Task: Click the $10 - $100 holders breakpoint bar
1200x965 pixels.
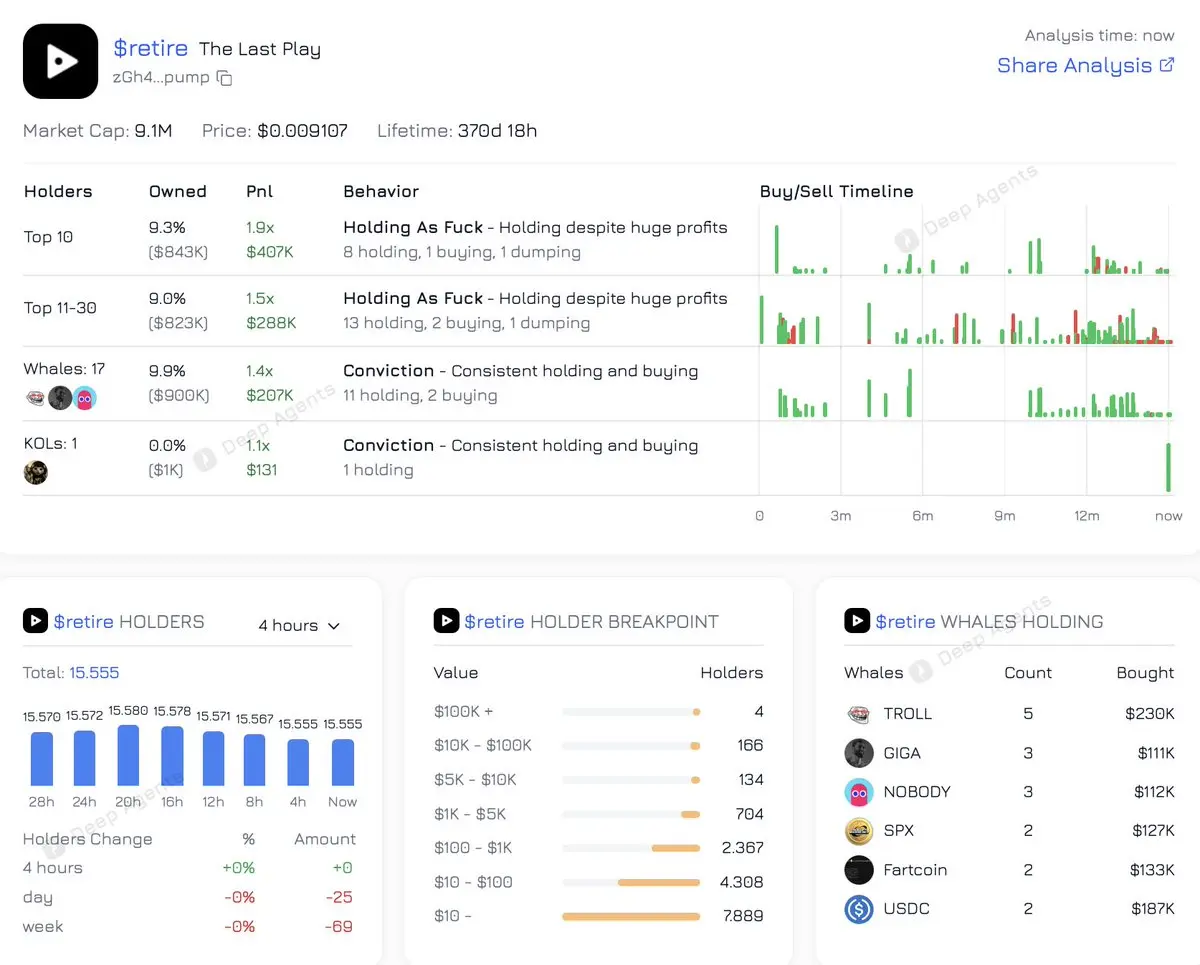Action: tap(659, 882)
